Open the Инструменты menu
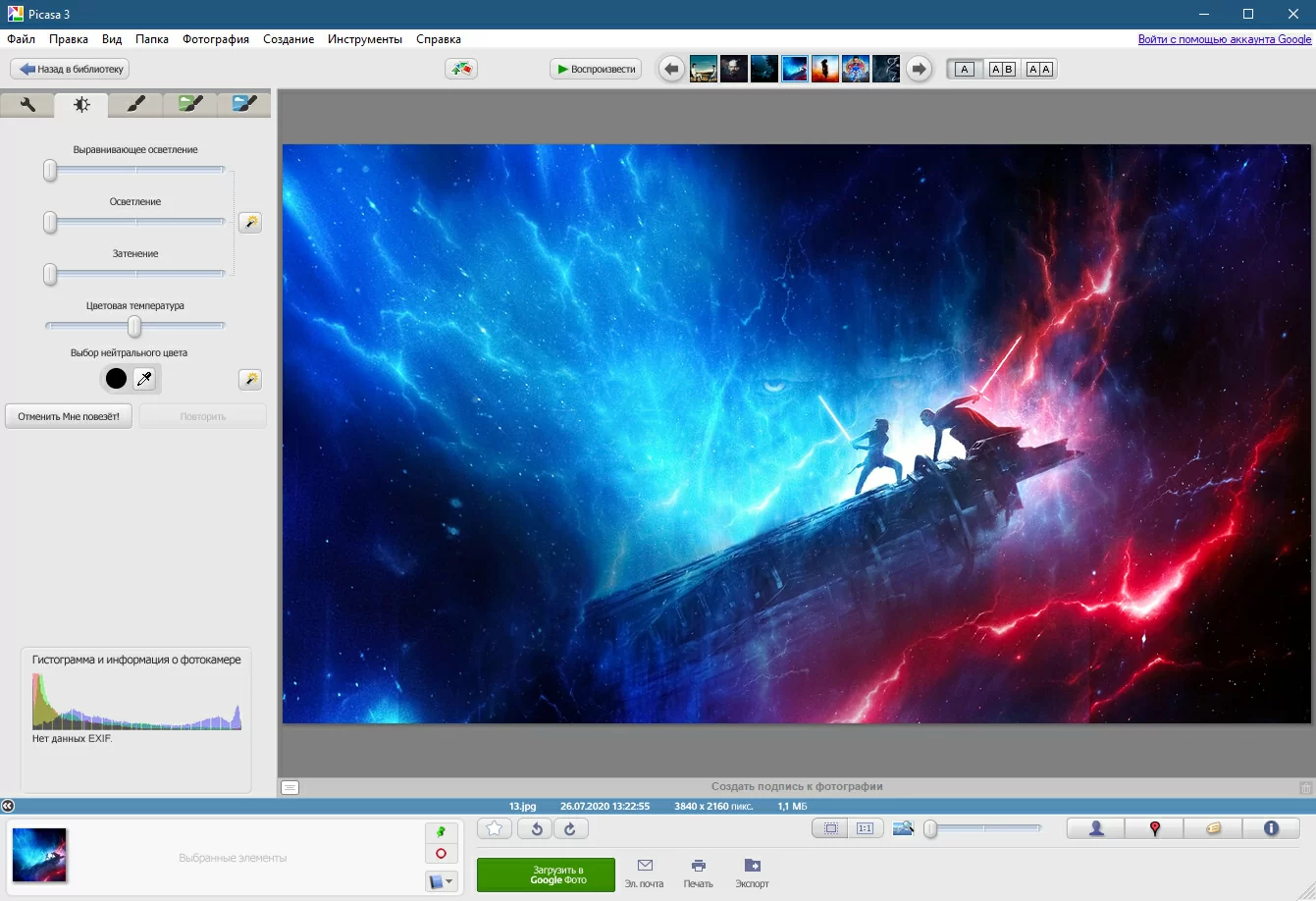The width and height of the screenshot is (1316, 901). coord(365,39)
